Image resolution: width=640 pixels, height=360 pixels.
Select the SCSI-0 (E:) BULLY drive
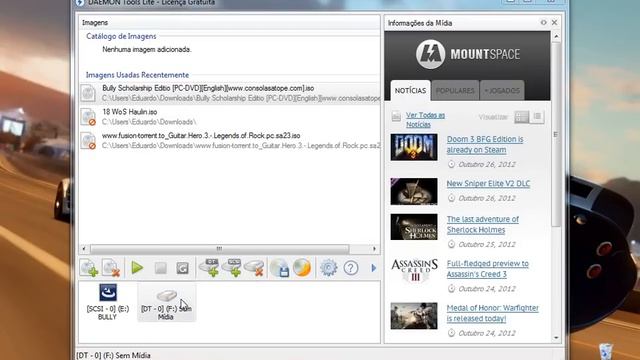(x=108, y=302)
